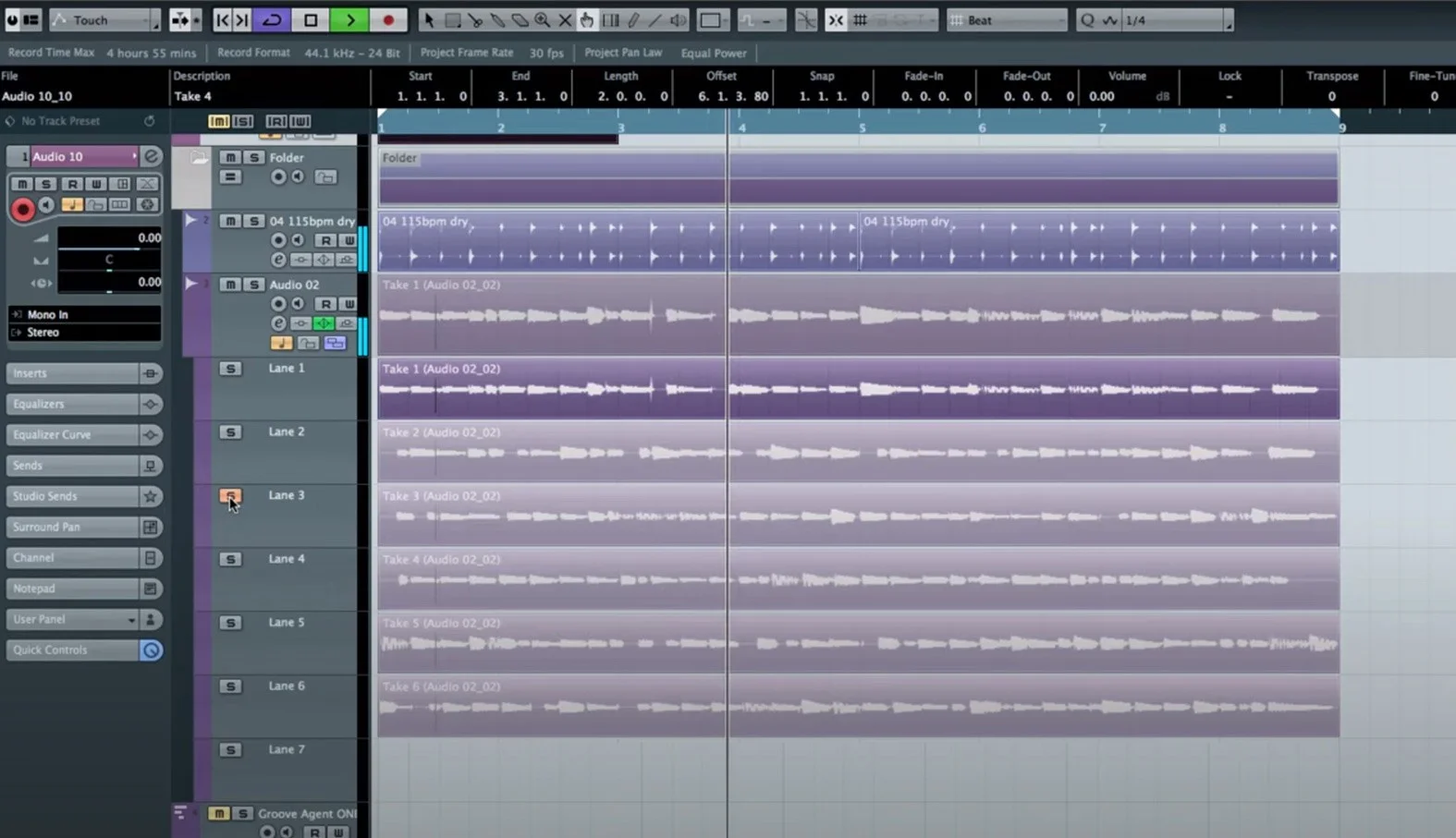The width and height of the screenshot is (1456, 838).
Task: Select the Mute X tool
Action: click(x=564, y=19)
